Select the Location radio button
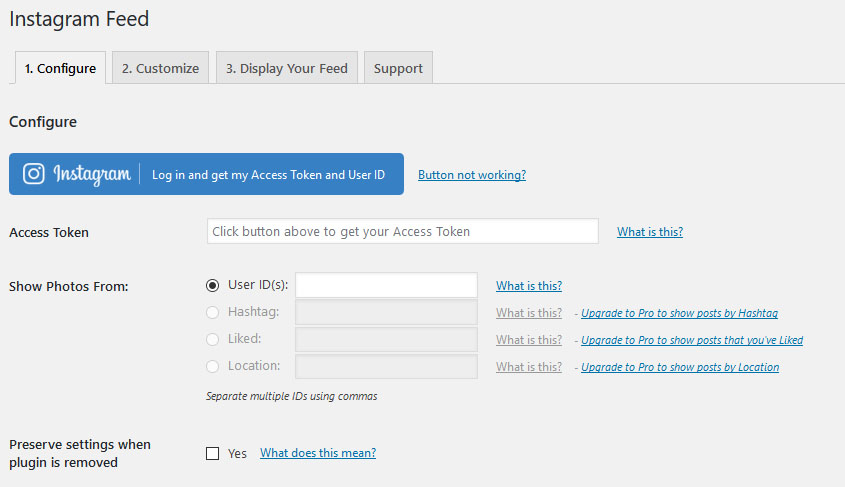845x487 pixels. [x=212, y=366]
